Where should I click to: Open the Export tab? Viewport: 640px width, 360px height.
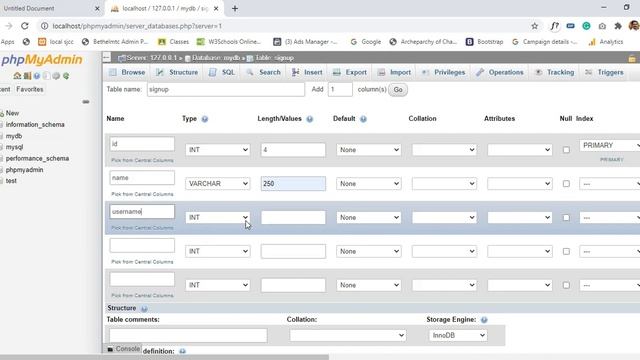tap(350, 72)
